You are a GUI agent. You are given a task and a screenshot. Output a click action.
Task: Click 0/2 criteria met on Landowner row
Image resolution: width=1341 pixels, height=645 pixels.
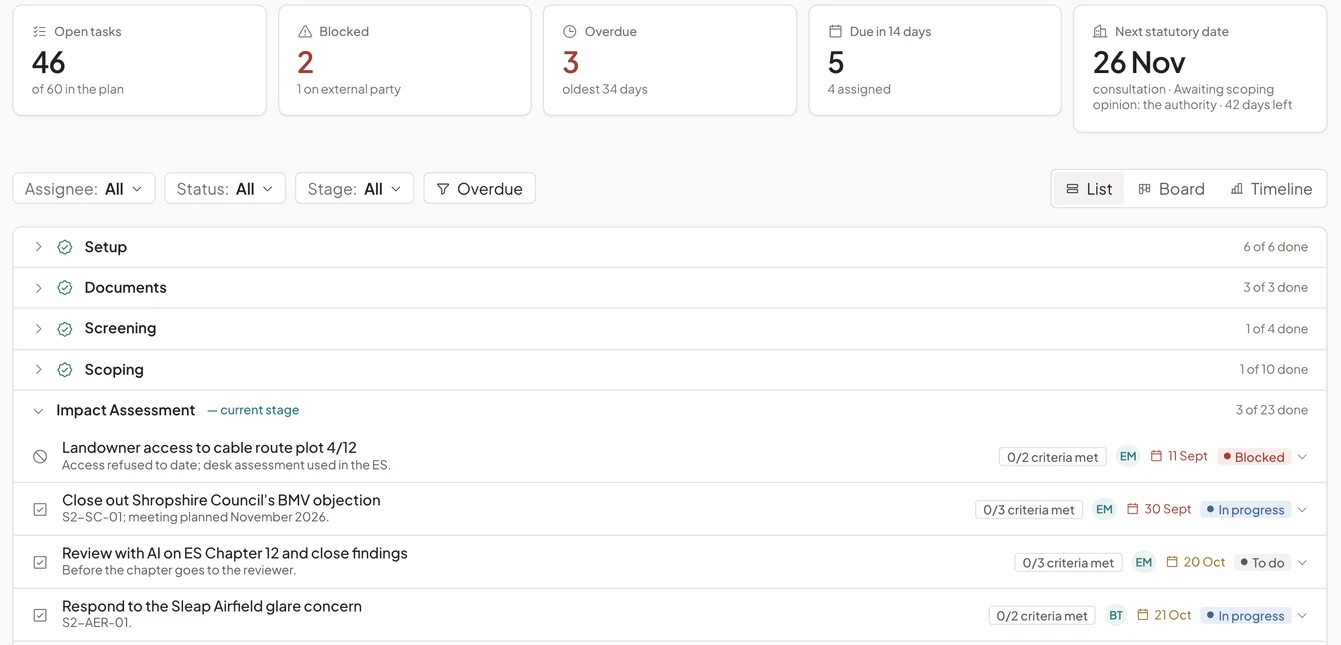(1053, 457)
